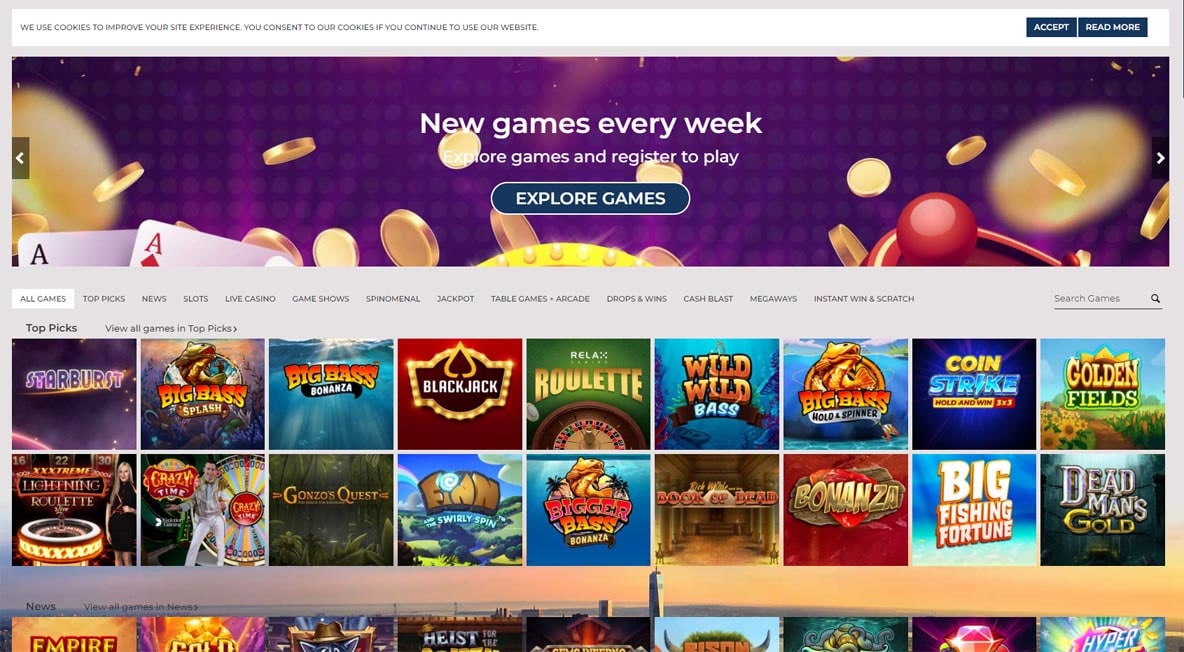This screenshot has height=652, width=1184.
Task: Launch Crazy Time game show tile
Action: (x=202, y=509)
